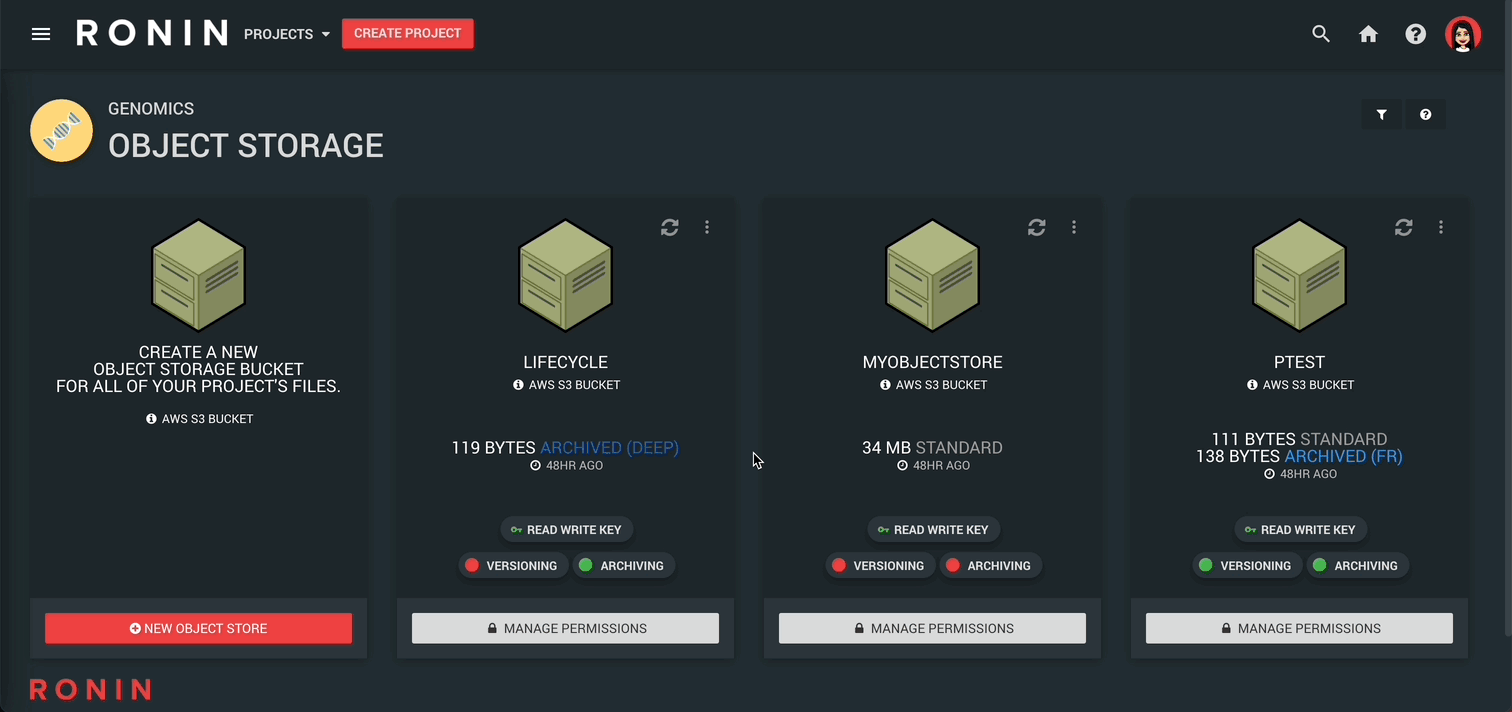
Task: Click the MYOBJECTSTORE cube icon
Action: click(x=933, y=276)
